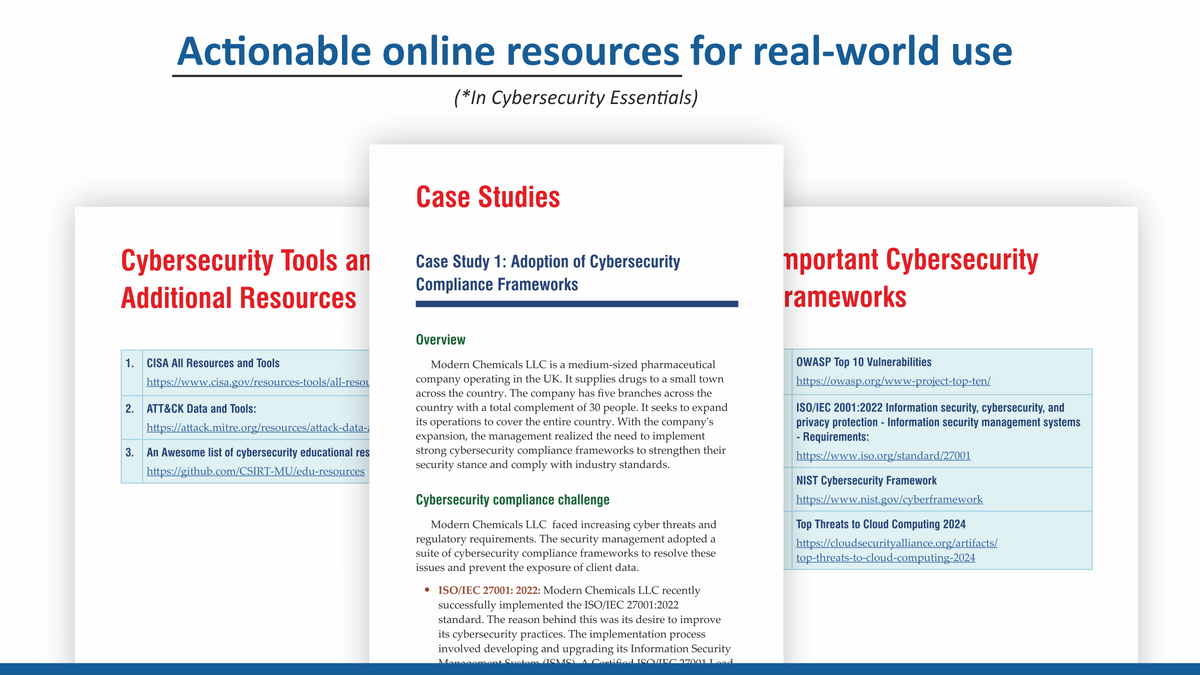The height and width of the screenshot is (675, 1200).
Task: Click the '(*In Cybersecurity Essentials)' subtitle
Action: [575, 97]
